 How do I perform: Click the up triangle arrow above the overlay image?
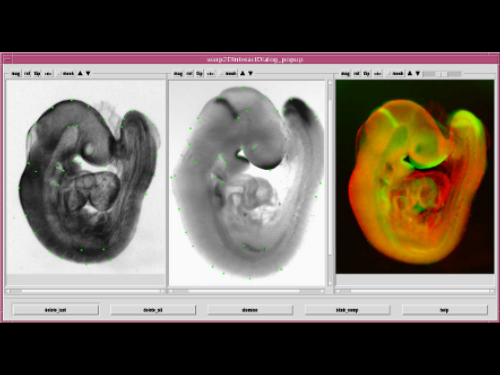click(x=410, y=73)
